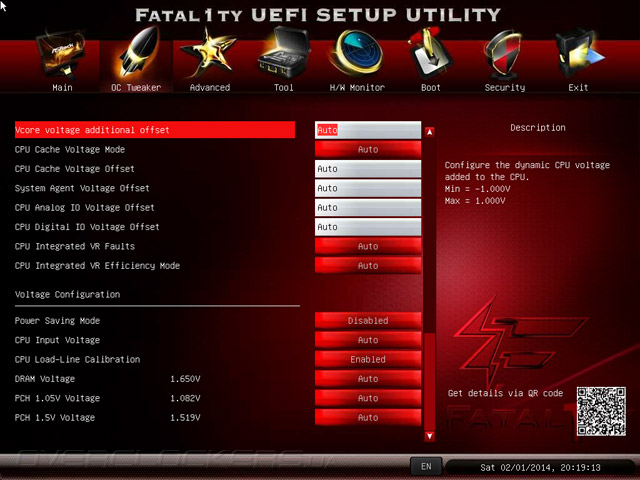Change Power Saving Mode Disabled setting

(x=368, y=320)
